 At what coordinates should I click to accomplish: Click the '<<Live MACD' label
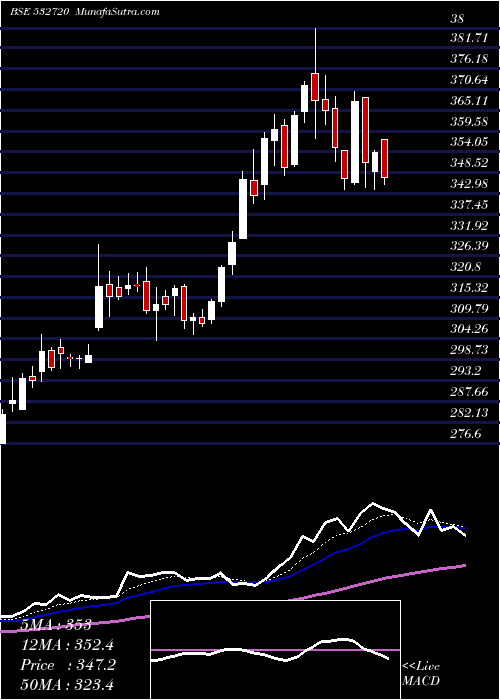tap(421, 673)
